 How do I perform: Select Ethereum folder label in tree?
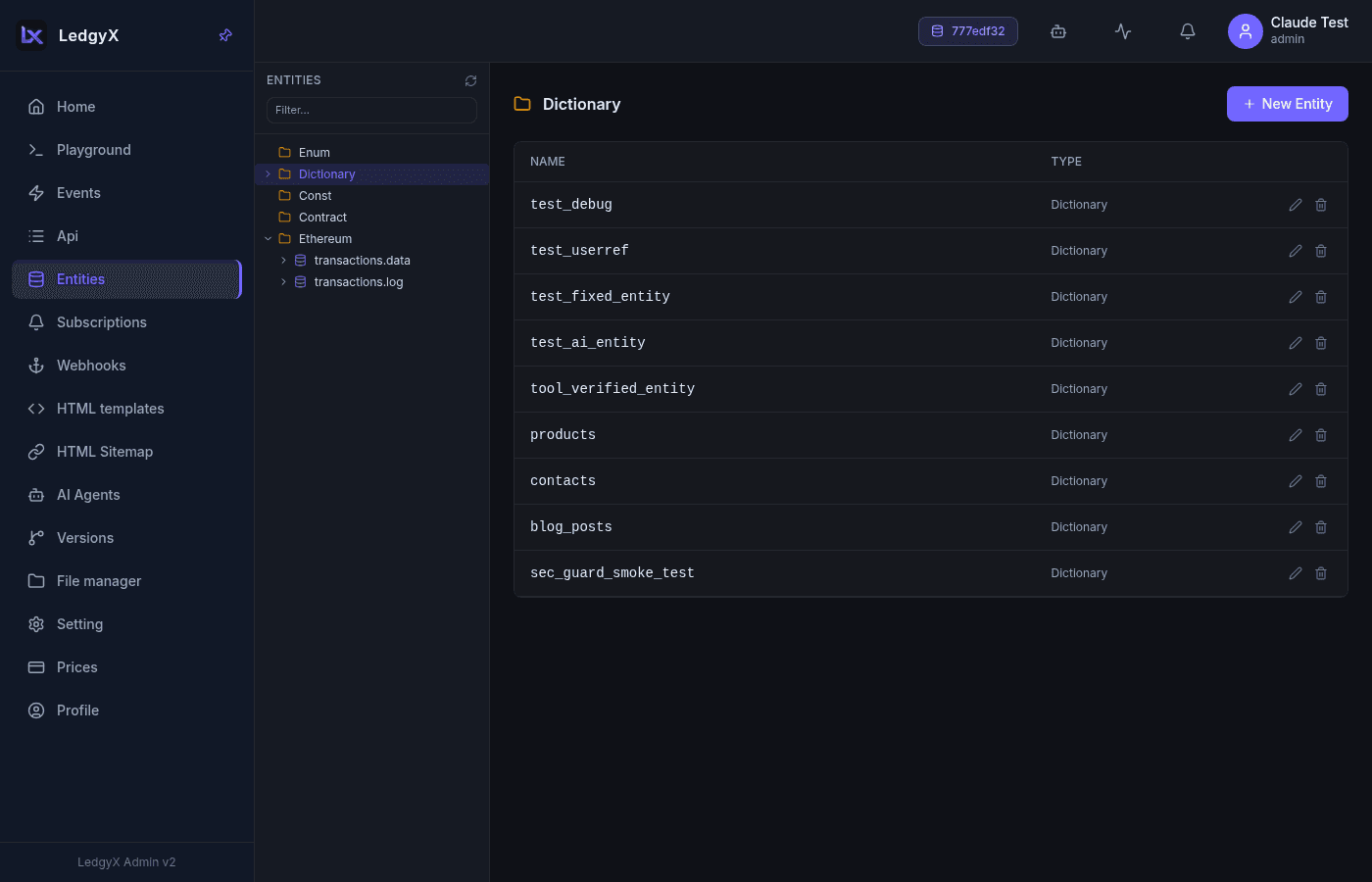(x=325, y=239)
